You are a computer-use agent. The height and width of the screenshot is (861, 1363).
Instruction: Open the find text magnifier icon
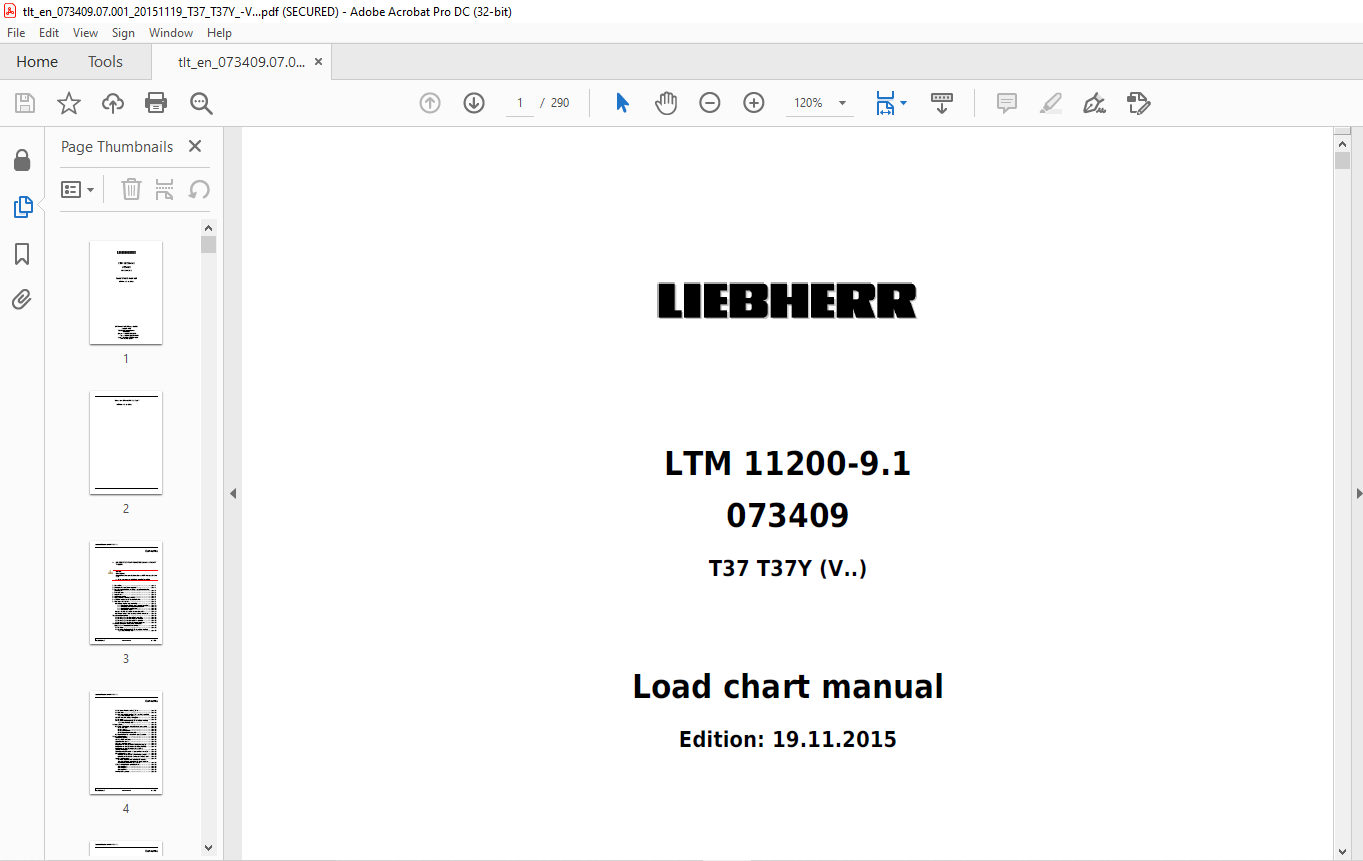click(201, 103)
